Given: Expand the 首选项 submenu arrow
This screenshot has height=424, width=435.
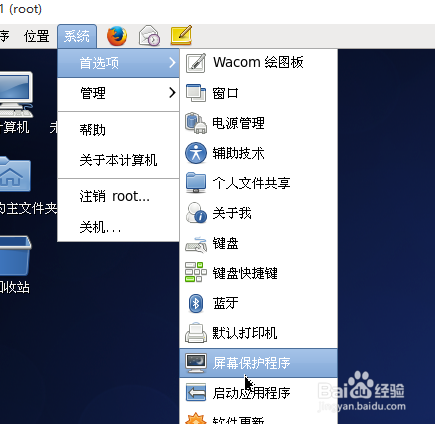Looking at the screenshot, I should coord(172,63).
